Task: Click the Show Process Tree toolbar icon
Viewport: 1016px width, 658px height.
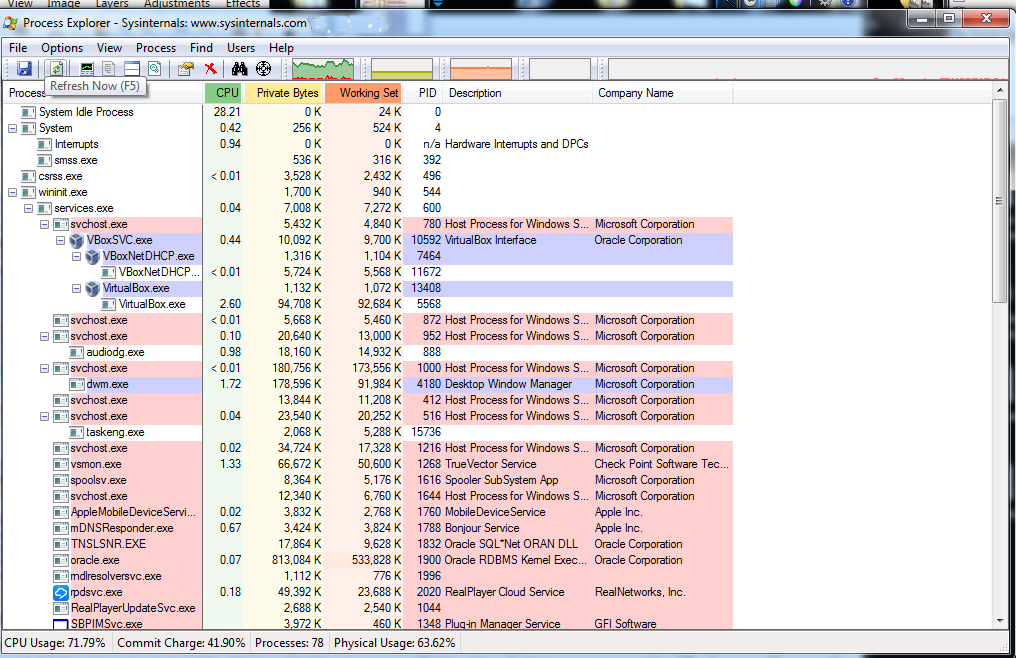Action: point(109,69)
